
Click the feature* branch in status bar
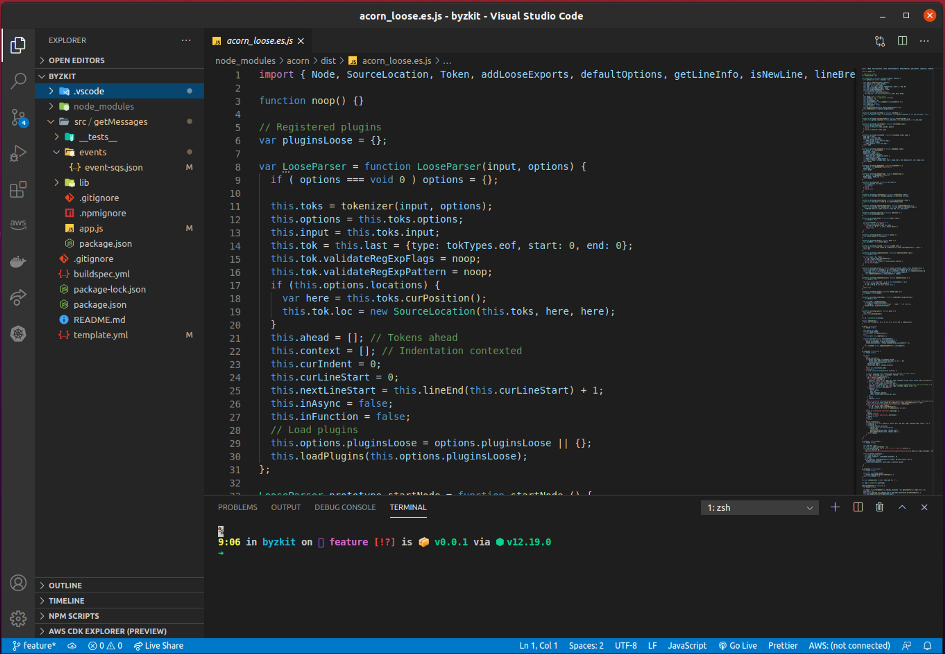point(34,646)
